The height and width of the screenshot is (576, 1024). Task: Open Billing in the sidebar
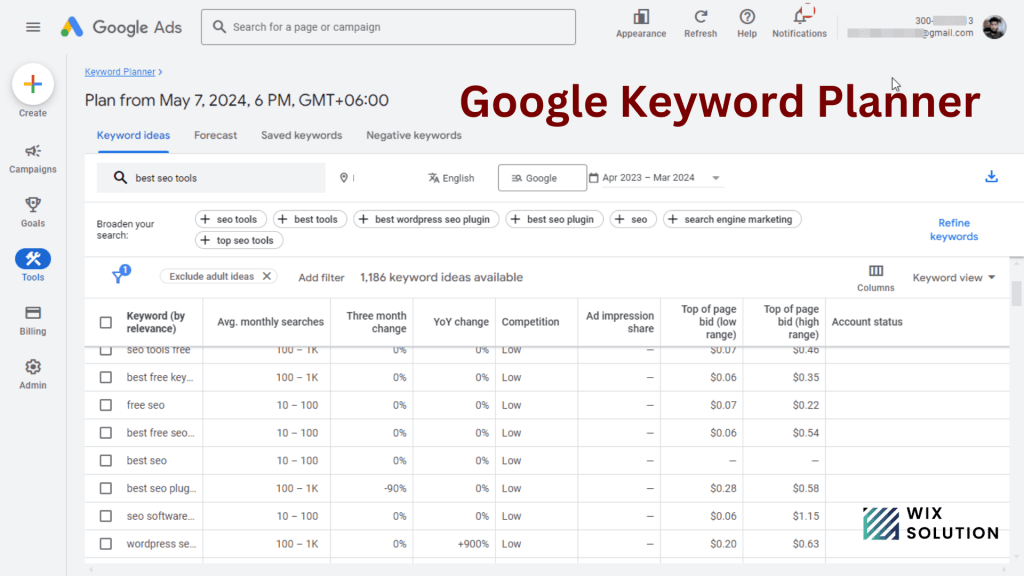click(33, 321)
